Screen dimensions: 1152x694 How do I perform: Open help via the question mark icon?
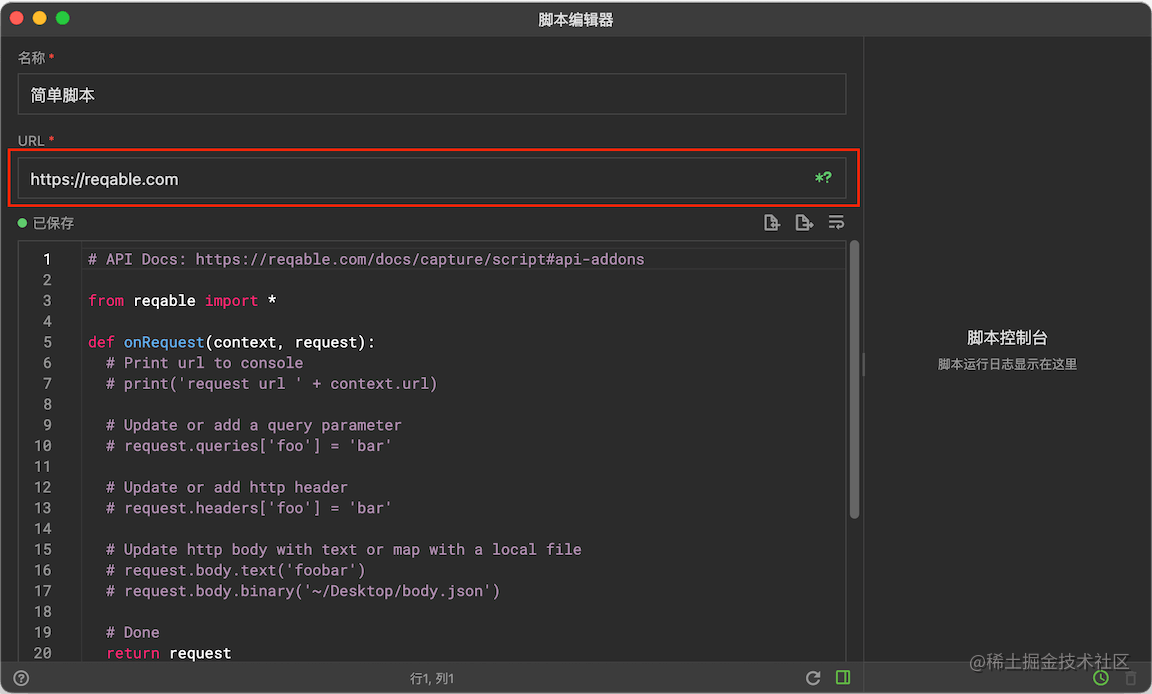coord(21,677)
